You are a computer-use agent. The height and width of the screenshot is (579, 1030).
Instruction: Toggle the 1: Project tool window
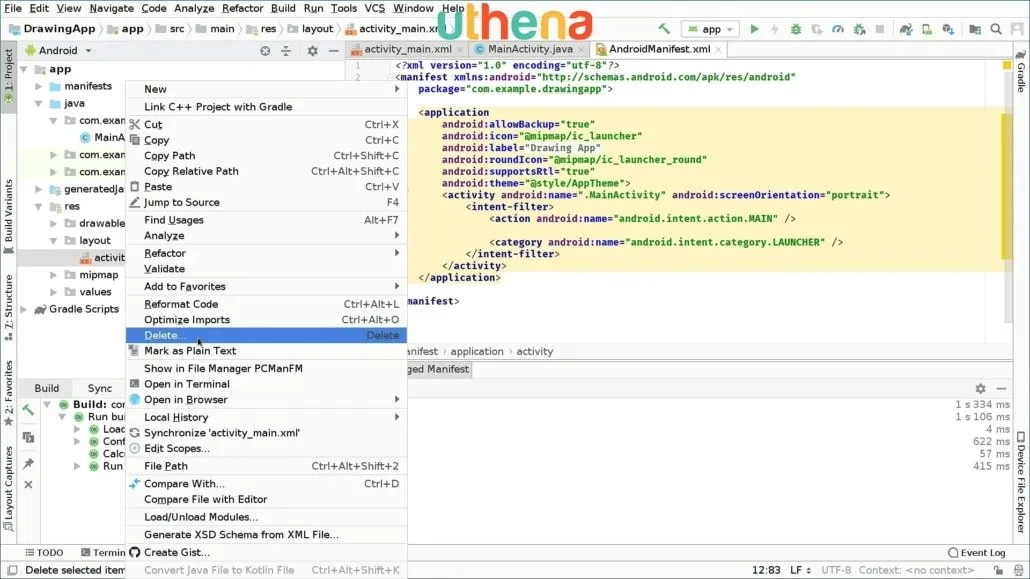(x=9, y=76)
